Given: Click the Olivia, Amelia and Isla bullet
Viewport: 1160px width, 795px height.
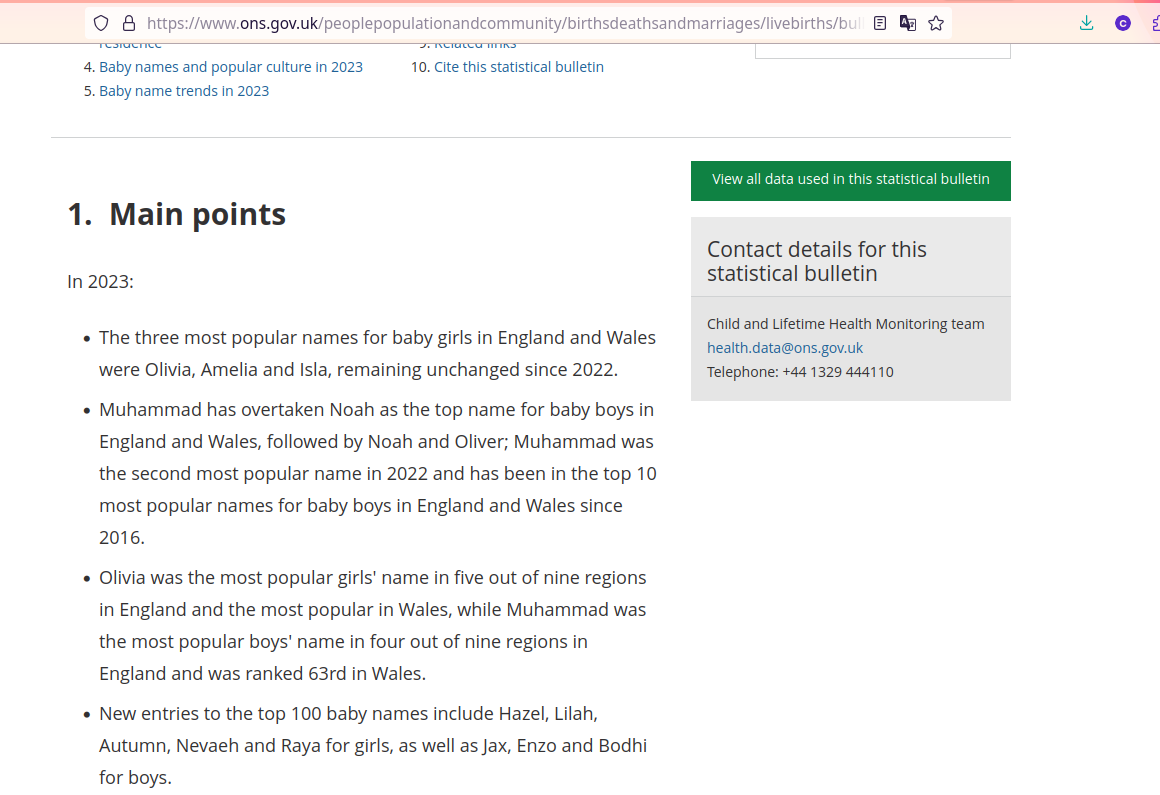Looking at the screenshot, I should coord(377,353).
